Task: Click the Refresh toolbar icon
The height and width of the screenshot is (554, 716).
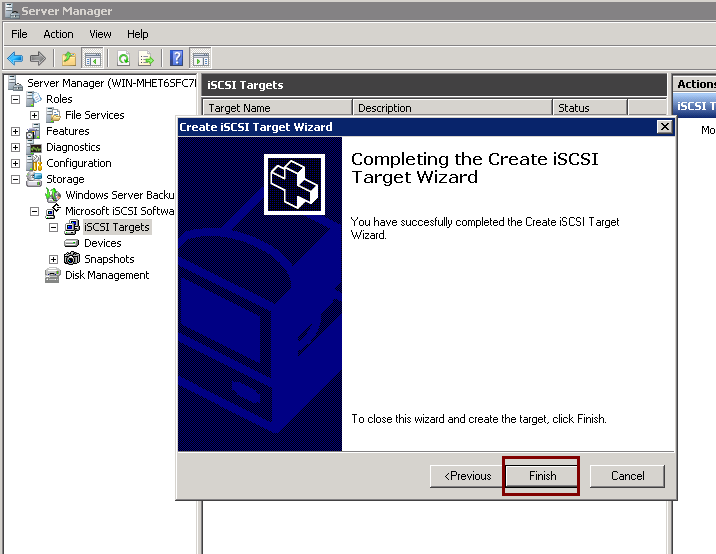Action: point(123,59)
